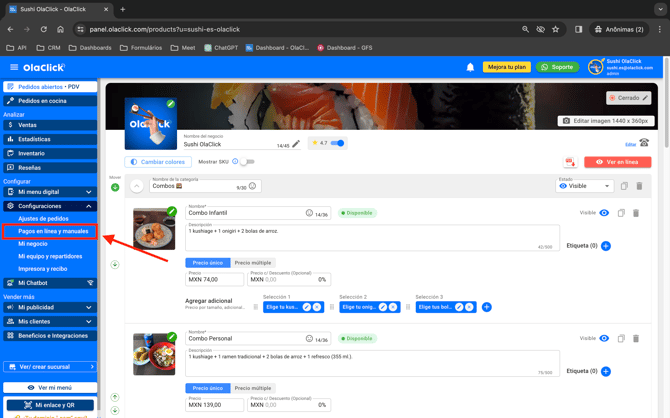Change the Cerrado store status
Viewport: 670px width, 418px height.
629,98
